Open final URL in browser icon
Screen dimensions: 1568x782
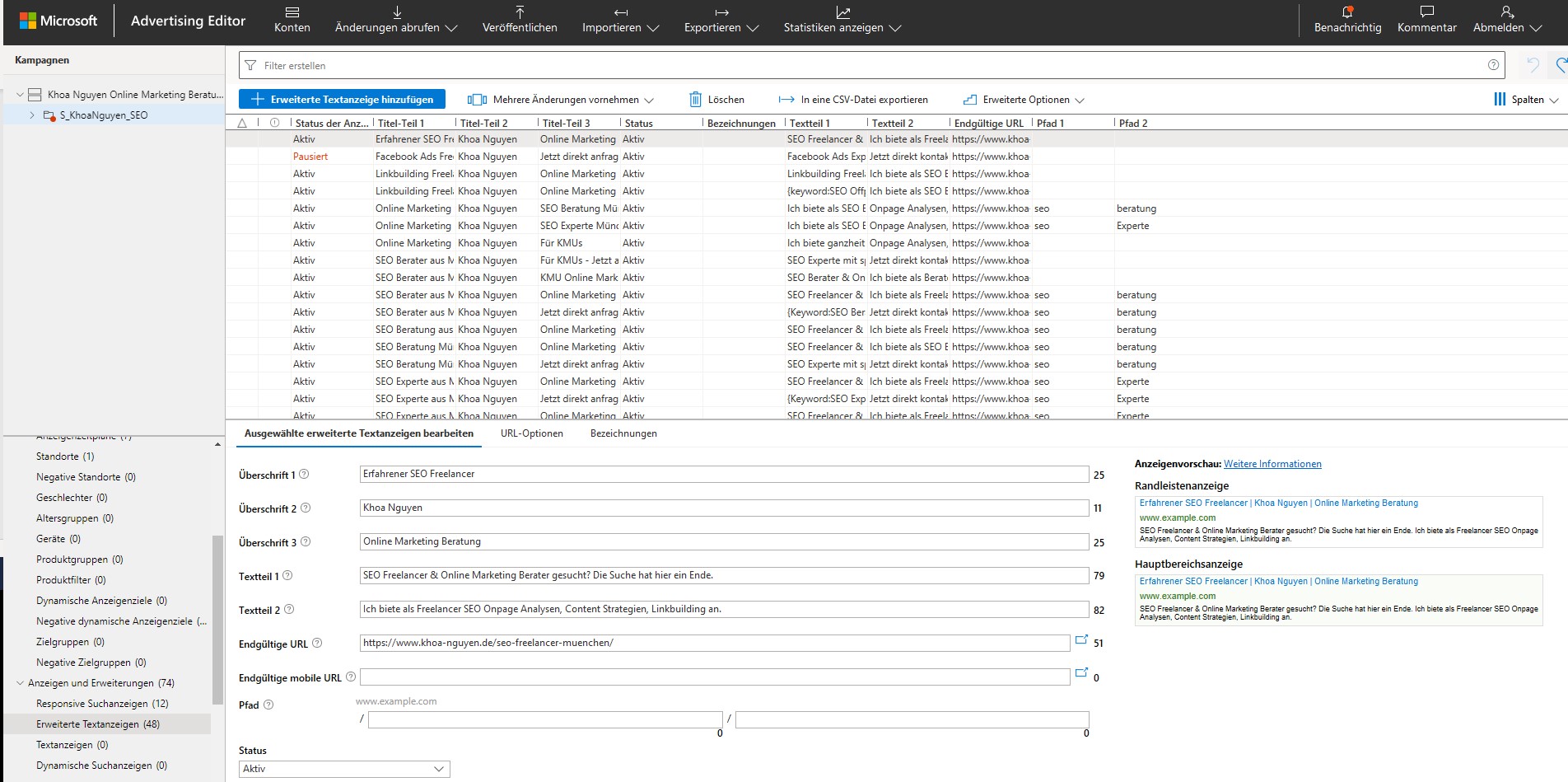(x=1082, y=640)
